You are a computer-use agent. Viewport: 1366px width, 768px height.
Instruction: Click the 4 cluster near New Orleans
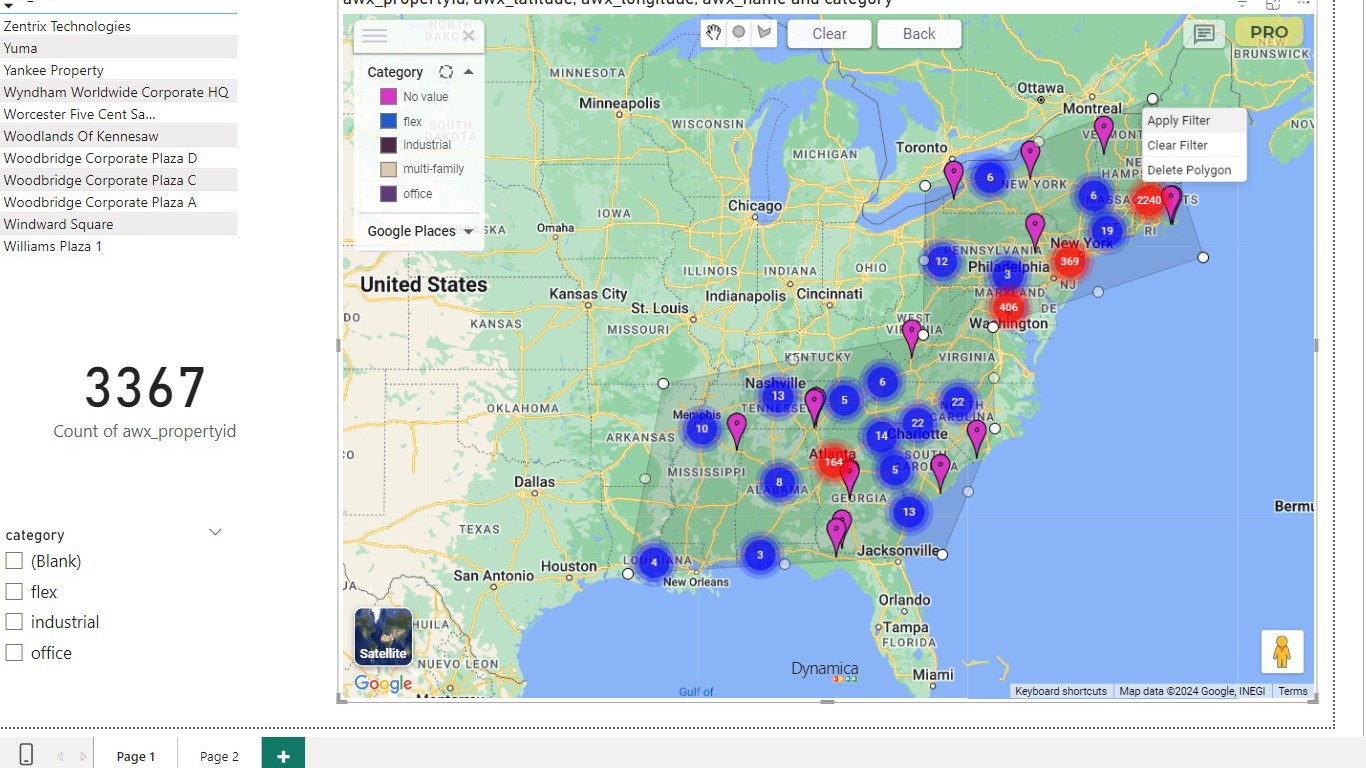point(654,562)
